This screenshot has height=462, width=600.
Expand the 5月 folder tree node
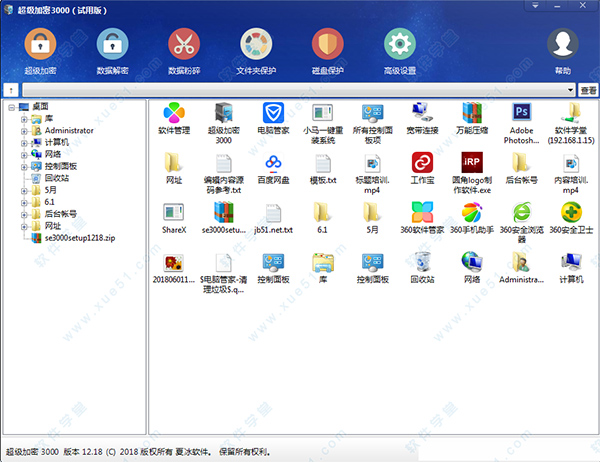[24, 191]
